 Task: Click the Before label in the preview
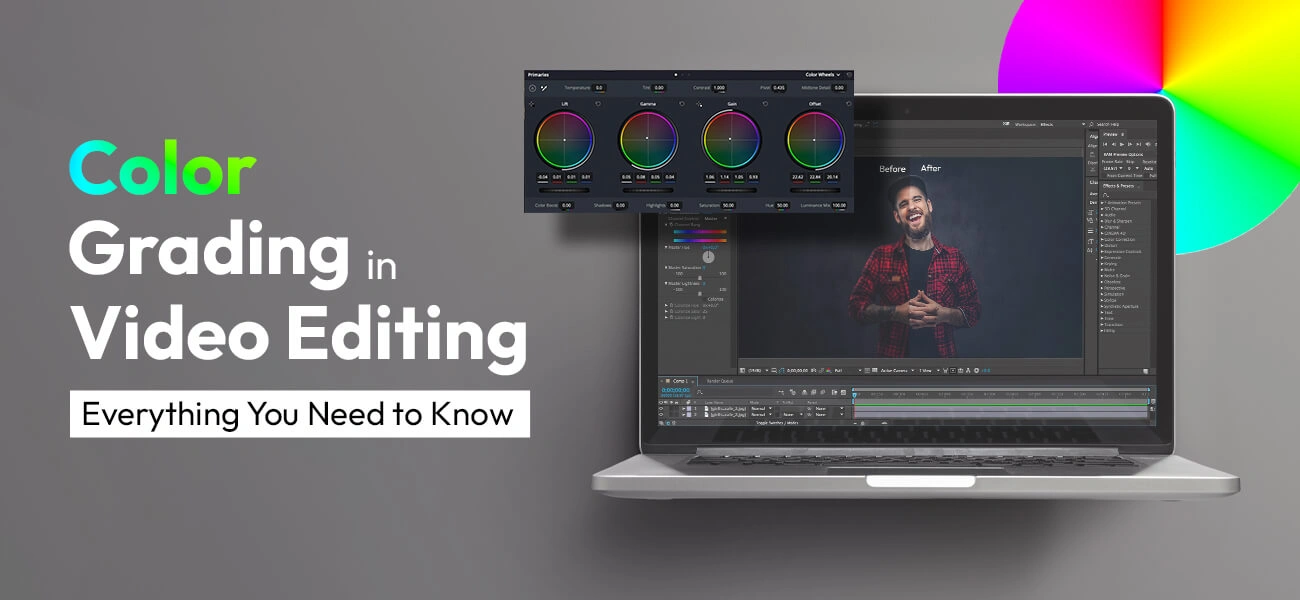[892, 169]
